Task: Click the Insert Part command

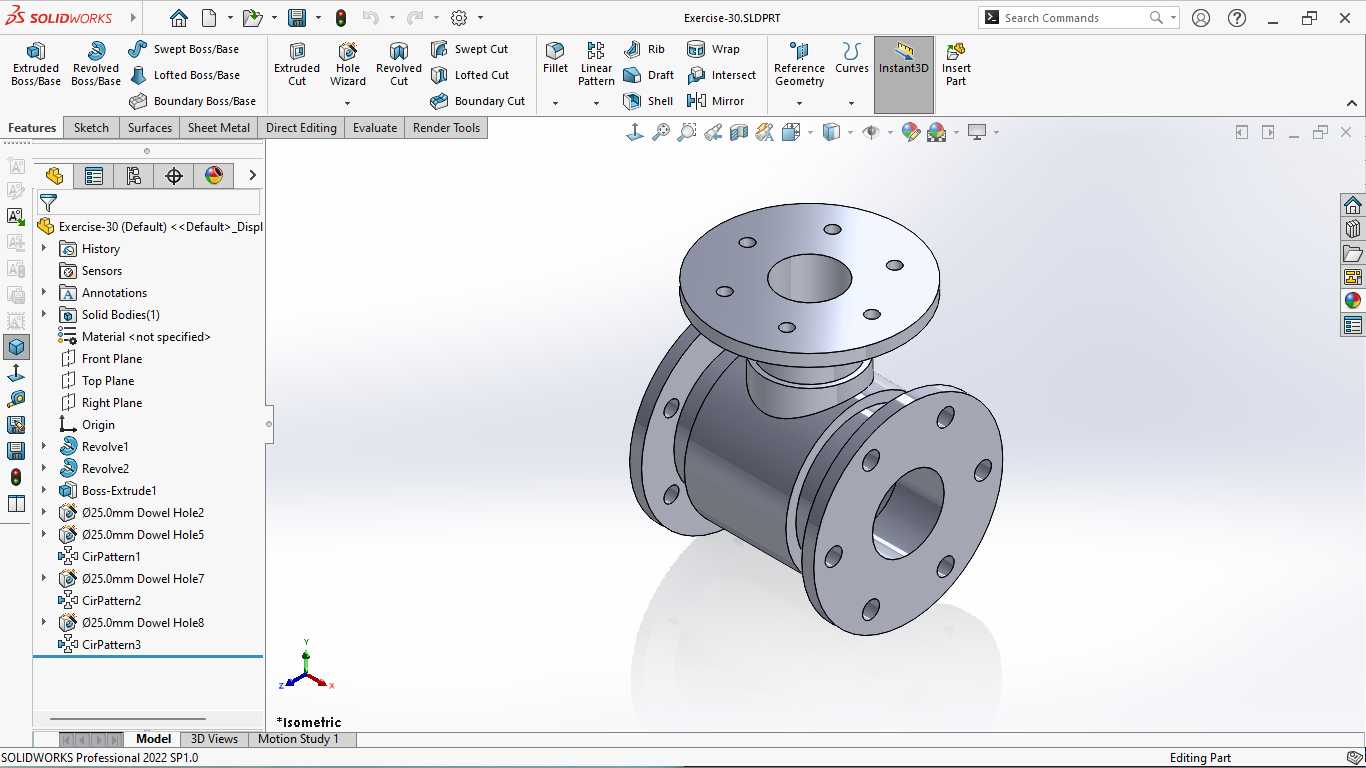Action: (956, 64)
